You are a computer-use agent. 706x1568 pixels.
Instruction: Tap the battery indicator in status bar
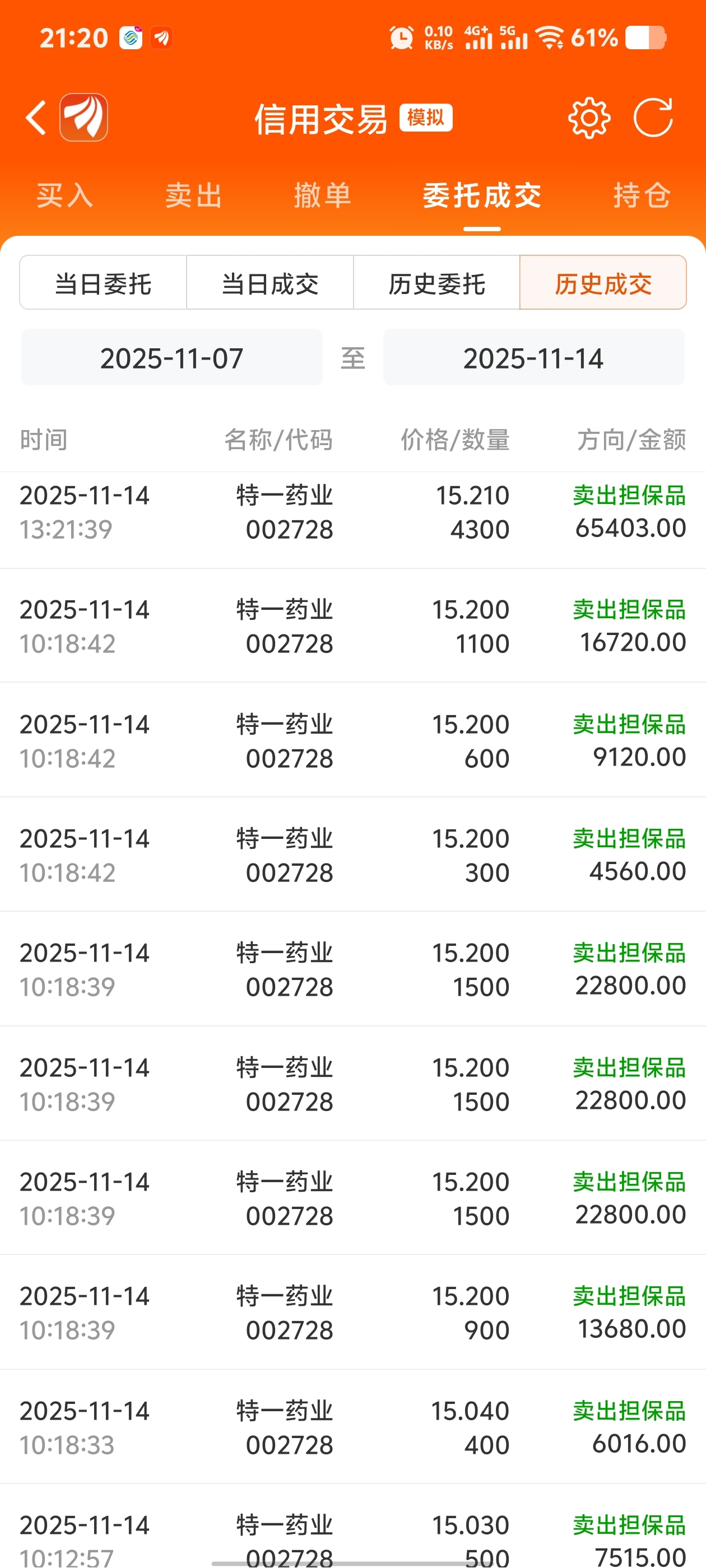645,38
